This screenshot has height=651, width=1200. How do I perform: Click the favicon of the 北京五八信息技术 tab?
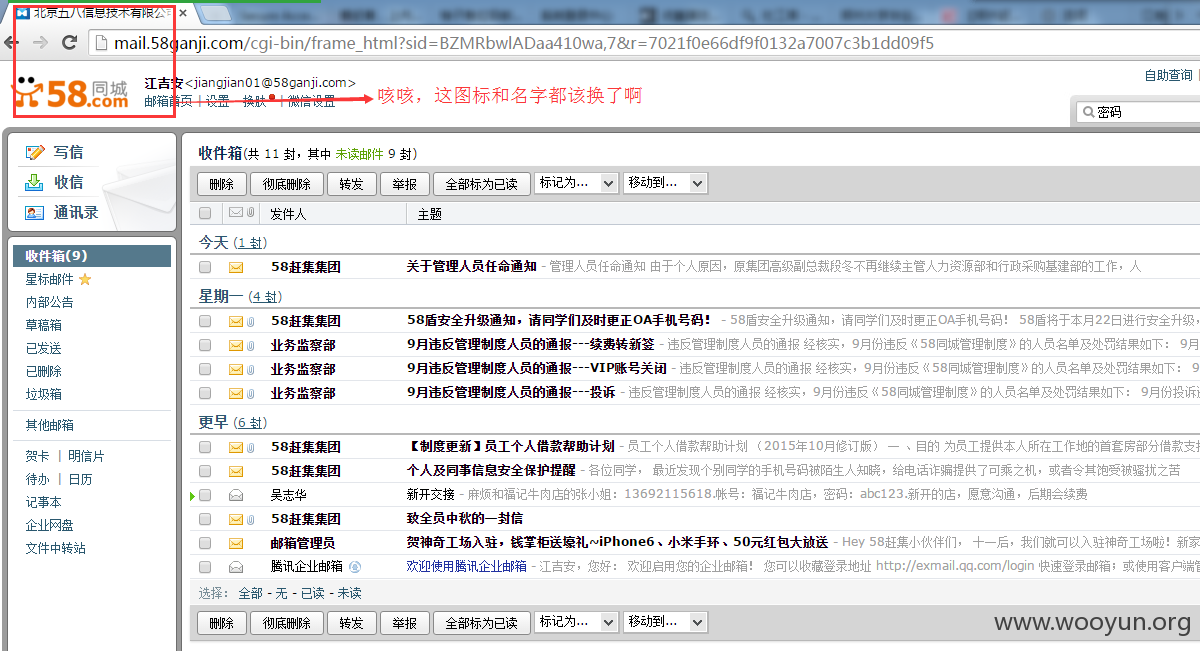(21, 13)
